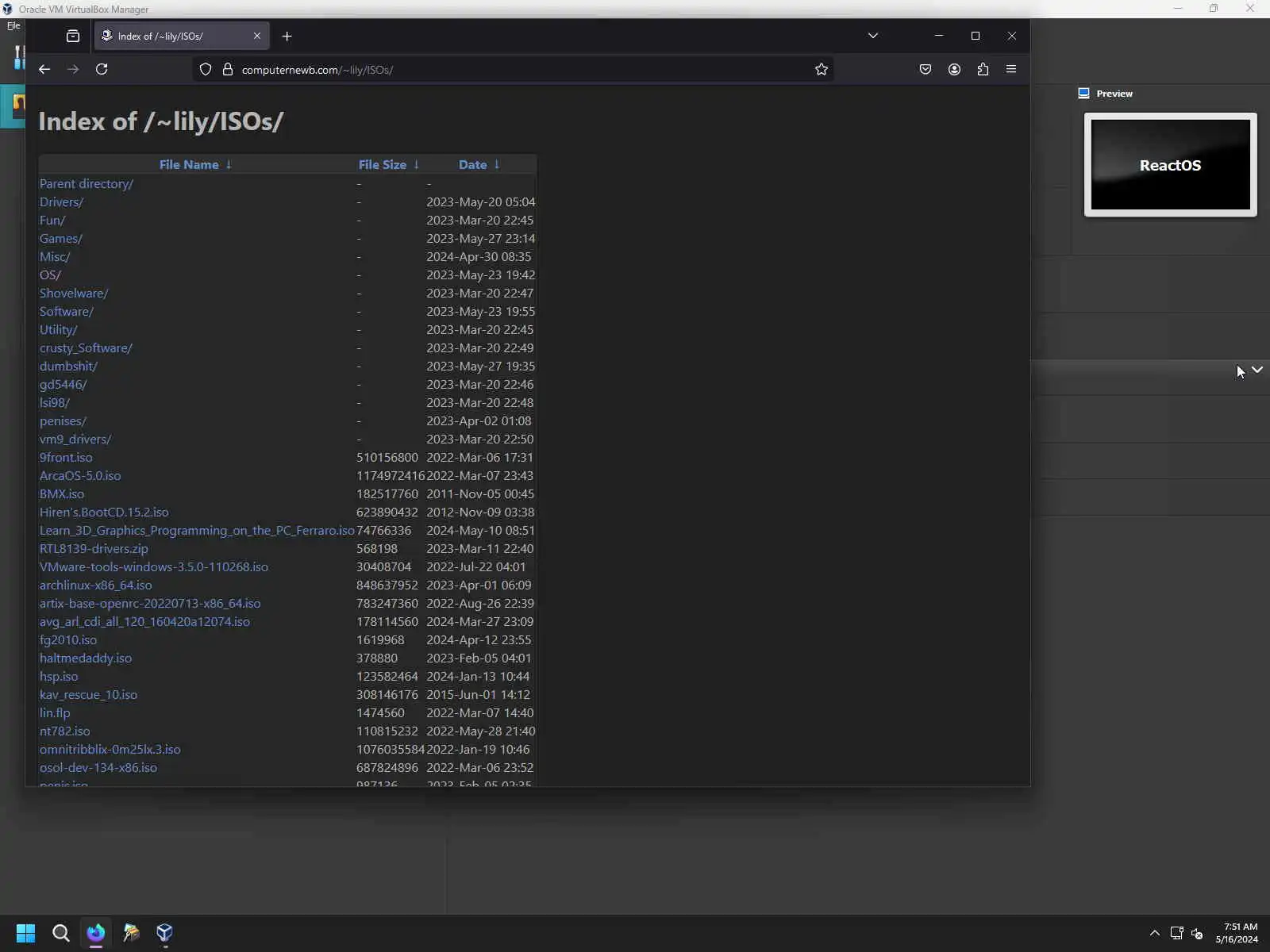
Task: Open the Firefox application hamburger menu
Action: point(1011,70)
